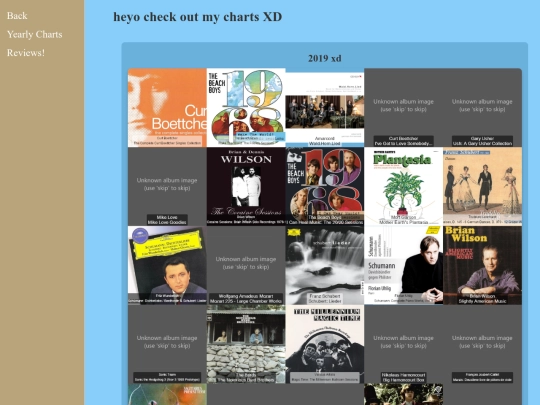The height and width of the screenshot is (405, 540).
Task: Click the 'Usk: A Gary Usher Collection' caption
Action: click(x=482, y=144)
